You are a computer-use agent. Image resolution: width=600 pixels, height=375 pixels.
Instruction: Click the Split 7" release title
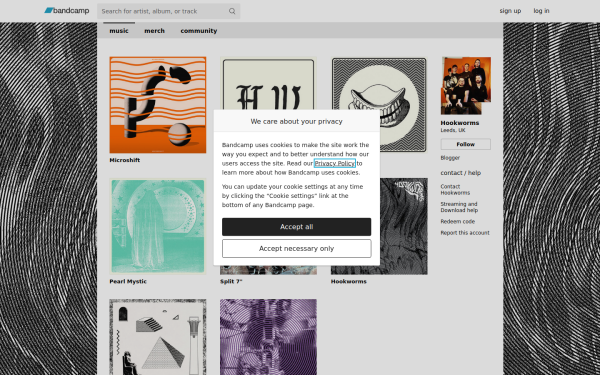tap(231, 281)
